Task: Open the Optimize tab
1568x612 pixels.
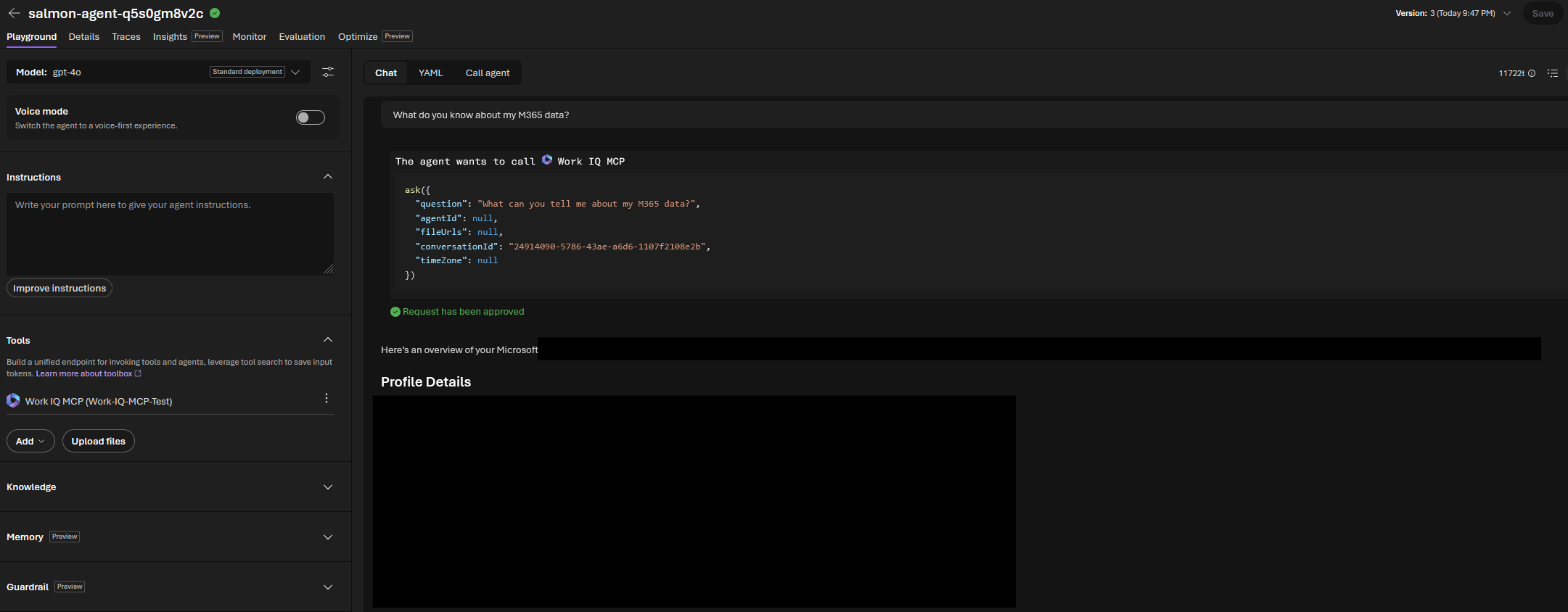Action: click(x=358, y=36)
